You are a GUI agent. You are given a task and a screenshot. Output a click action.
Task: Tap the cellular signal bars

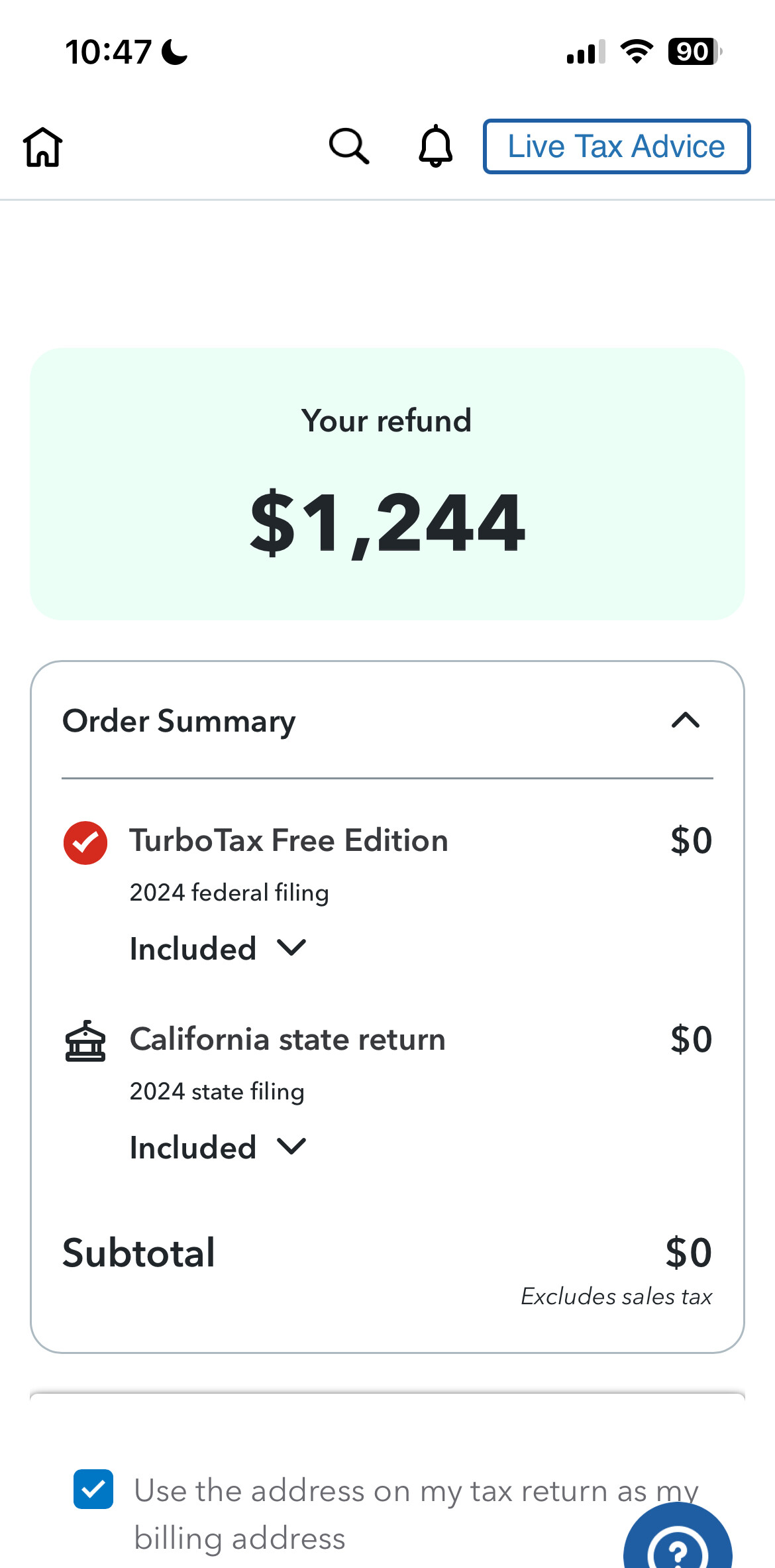[x=586, y=52]
